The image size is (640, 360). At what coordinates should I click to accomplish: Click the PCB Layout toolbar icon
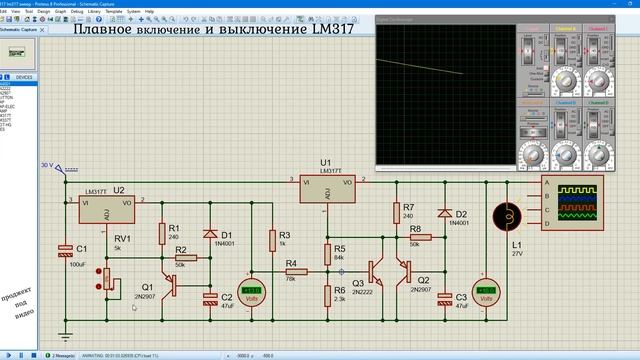(42, 19)
